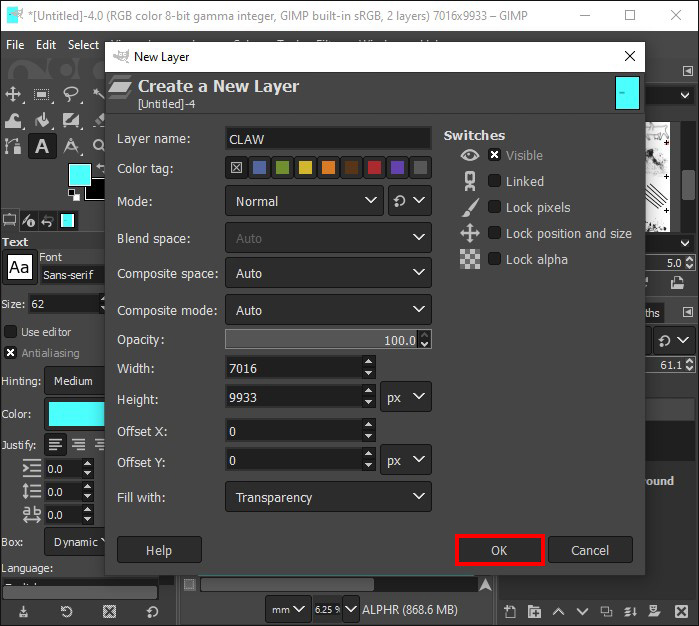The width and height of the screenshot is (699, 626).
Task: Click the Help button in dialog
Action: click(x=159, y=550)
